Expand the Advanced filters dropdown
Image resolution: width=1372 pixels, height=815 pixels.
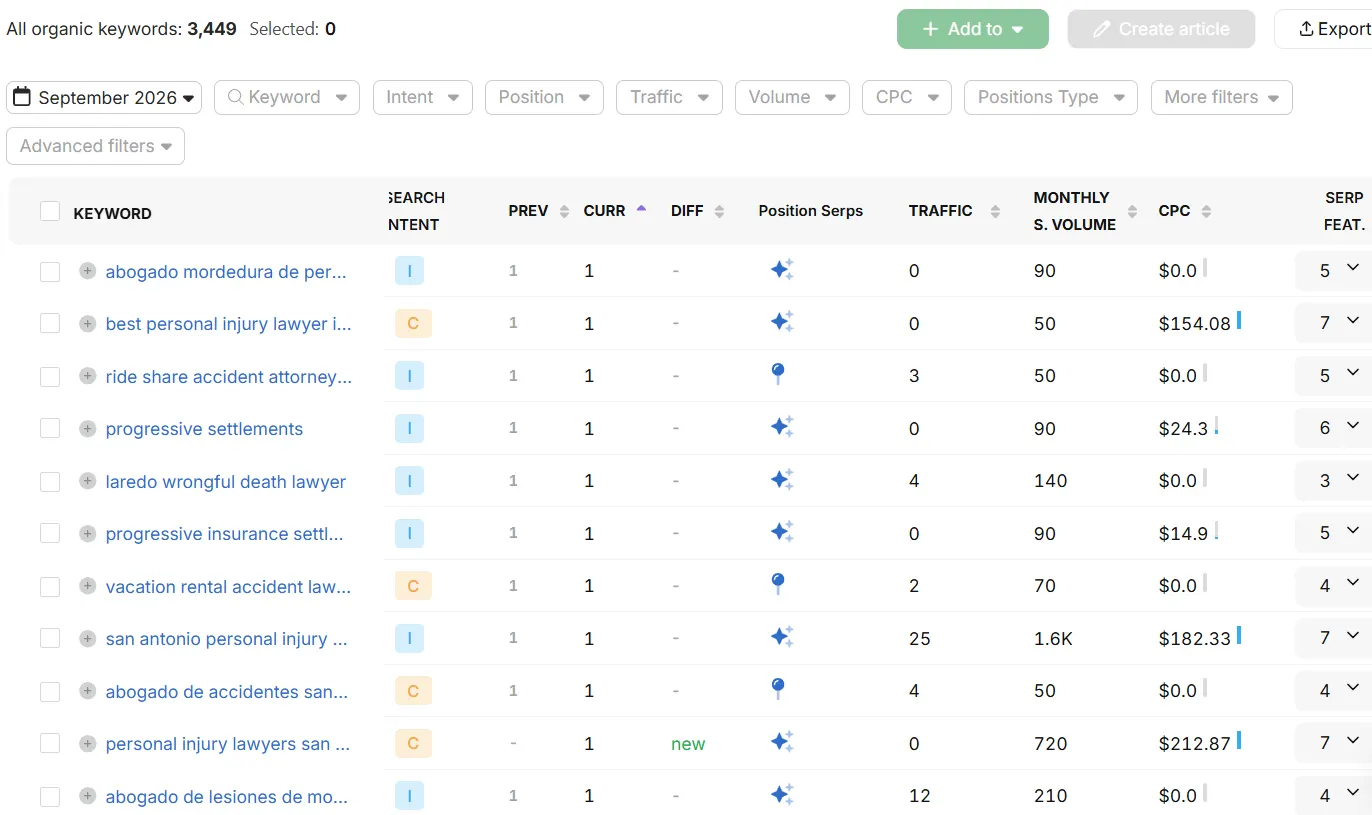pos(95,146)
